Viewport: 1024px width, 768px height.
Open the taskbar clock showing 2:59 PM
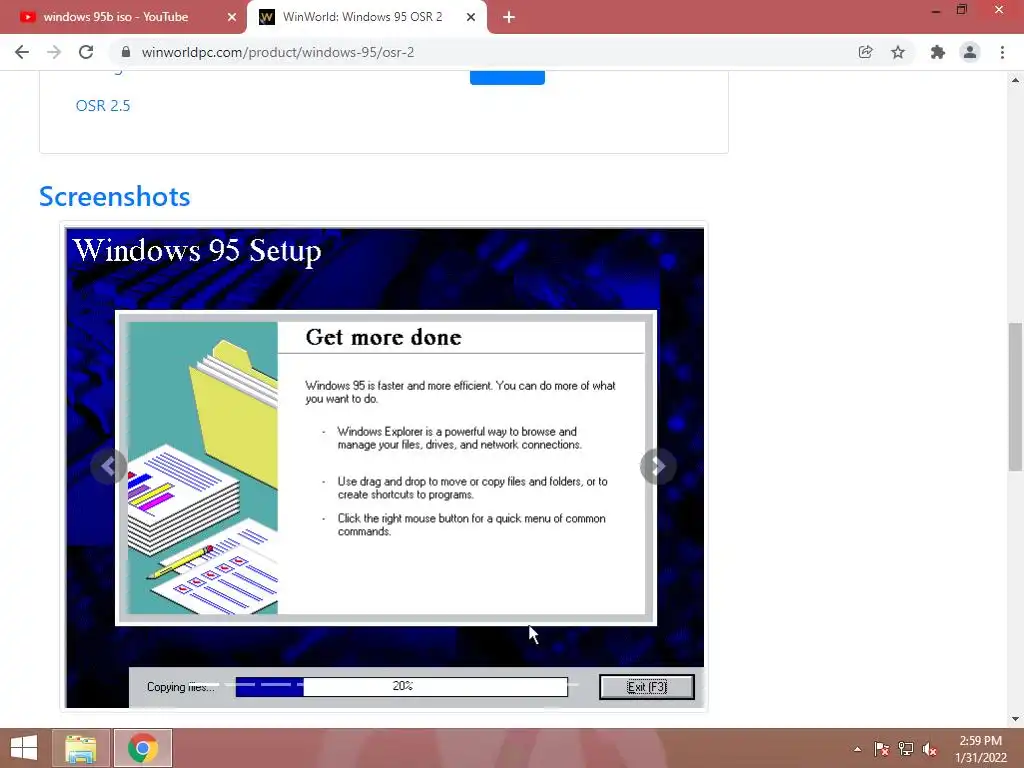980,749
